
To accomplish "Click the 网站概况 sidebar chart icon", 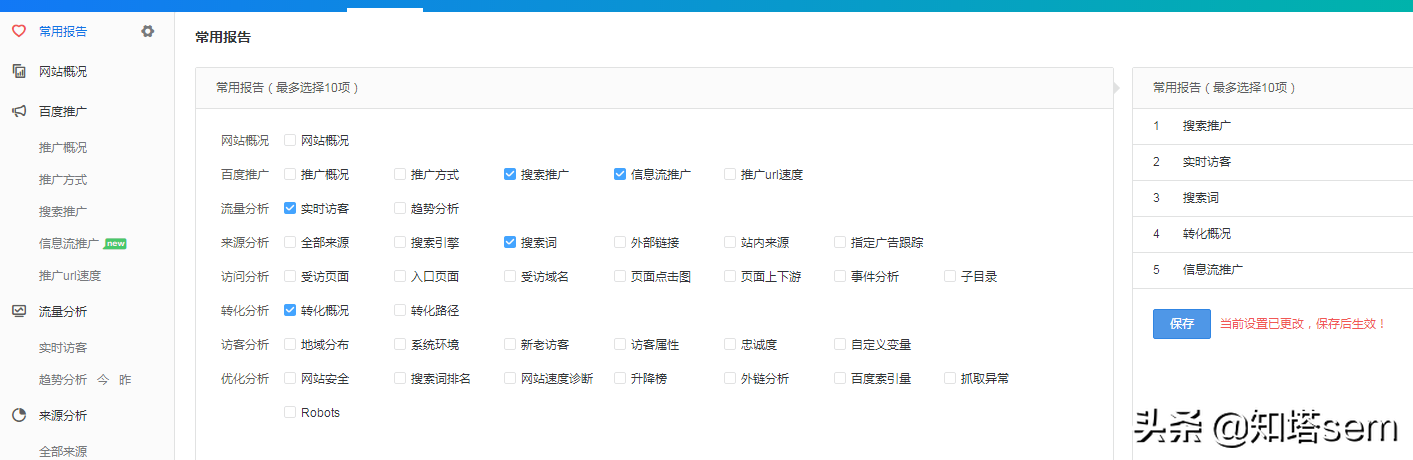I will click(18, 71).
